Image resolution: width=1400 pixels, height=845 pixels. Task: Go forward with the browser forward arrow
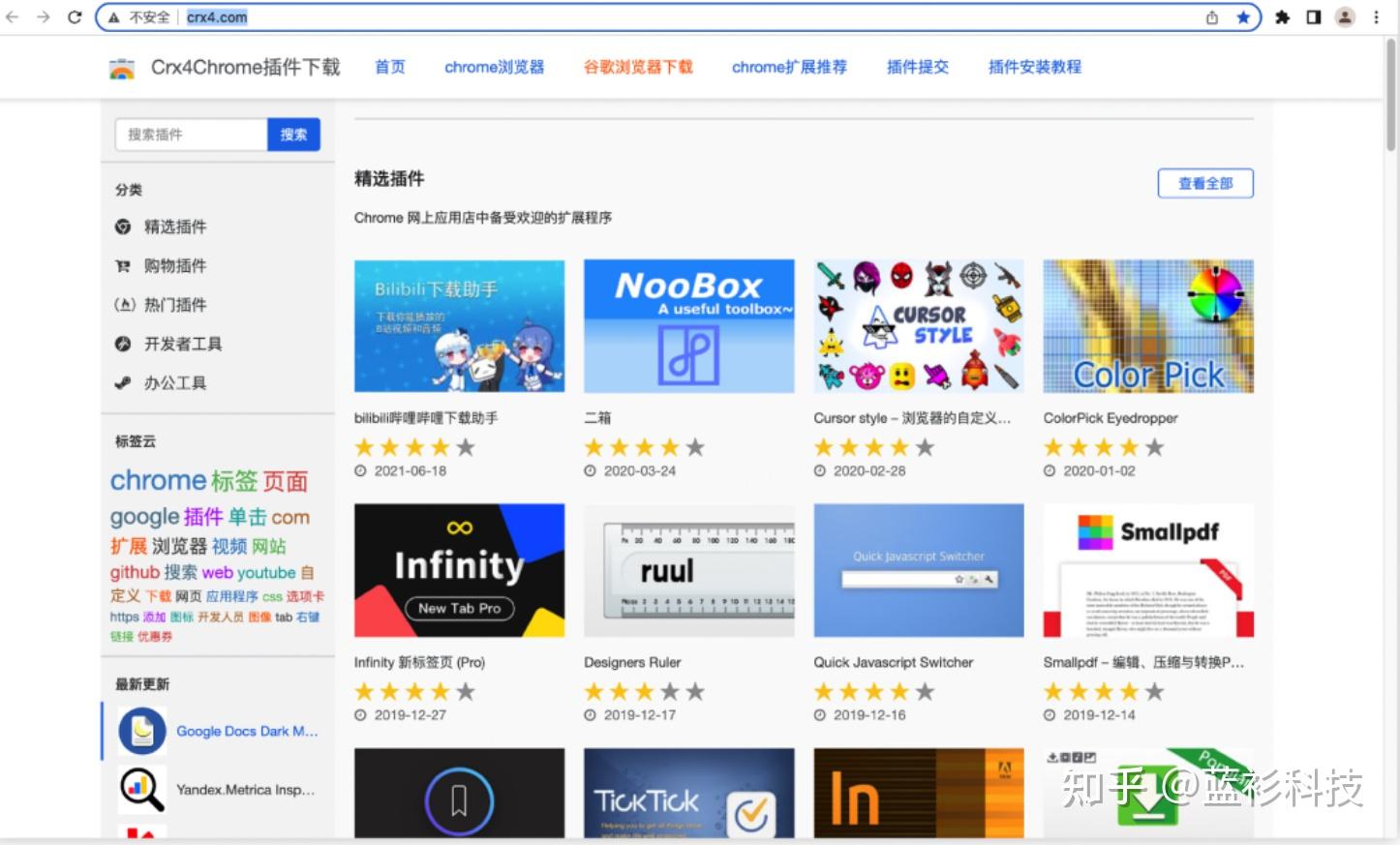[x=44, y=17]
